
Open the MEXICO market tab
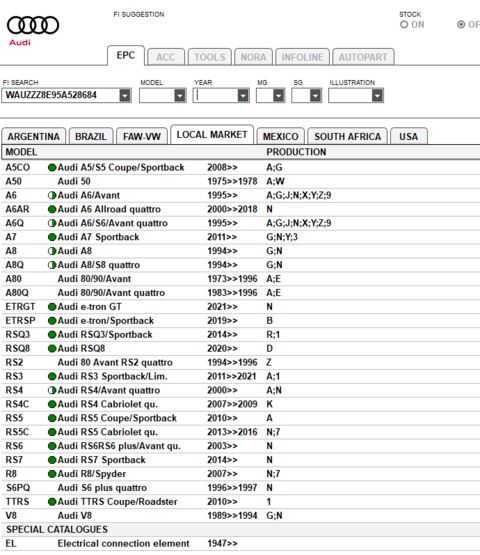pos(280,136)
